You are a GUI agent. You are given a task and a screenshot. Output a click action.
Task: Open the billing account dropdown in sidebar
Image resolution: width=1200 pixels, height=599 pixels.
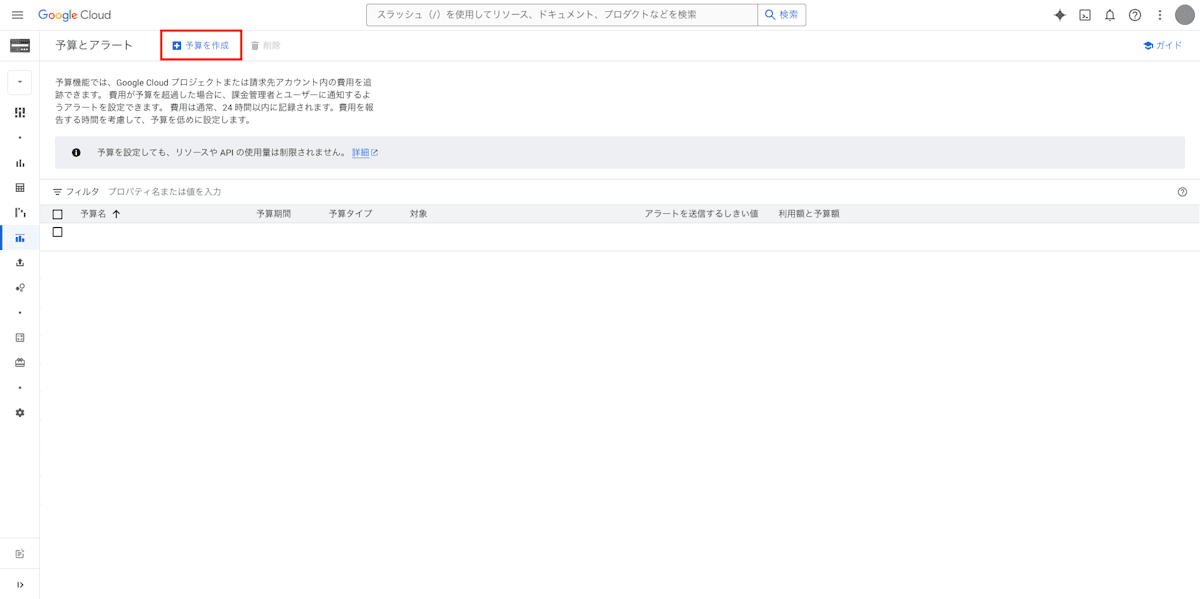[20, 82]
